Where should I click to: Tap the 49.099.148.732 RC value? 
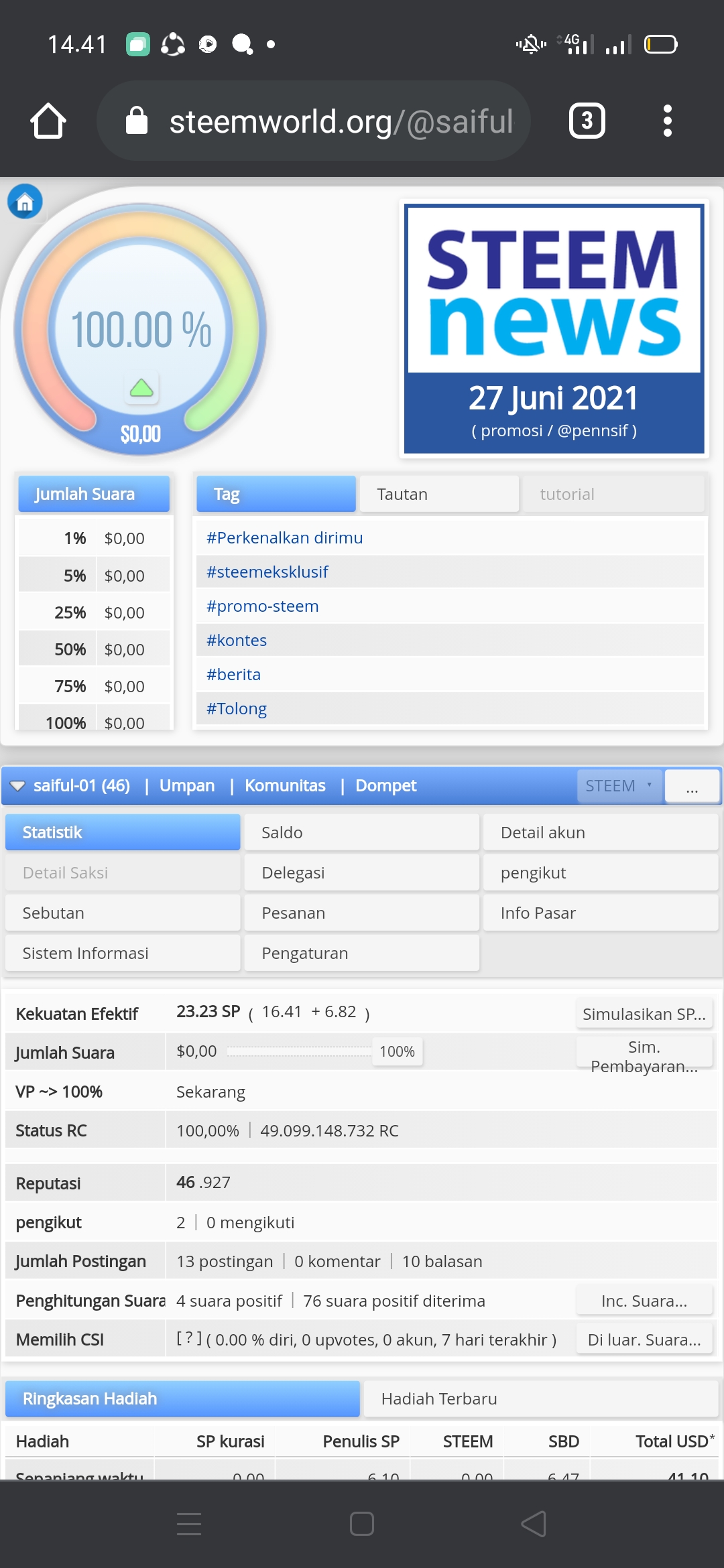[329, 1130]
